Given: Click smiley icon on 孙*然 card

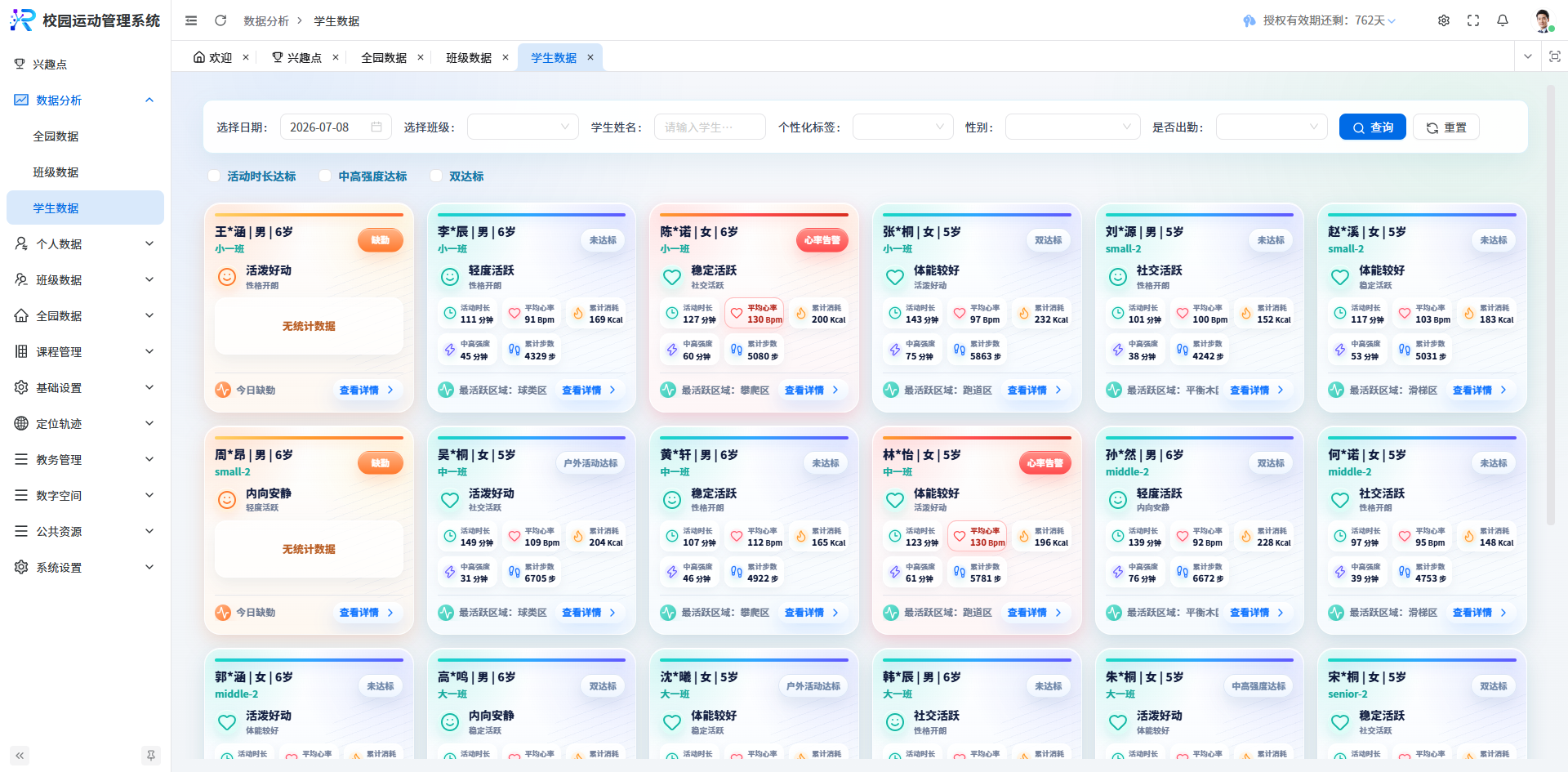Looking at the screenshot, I should [1118, 500].
